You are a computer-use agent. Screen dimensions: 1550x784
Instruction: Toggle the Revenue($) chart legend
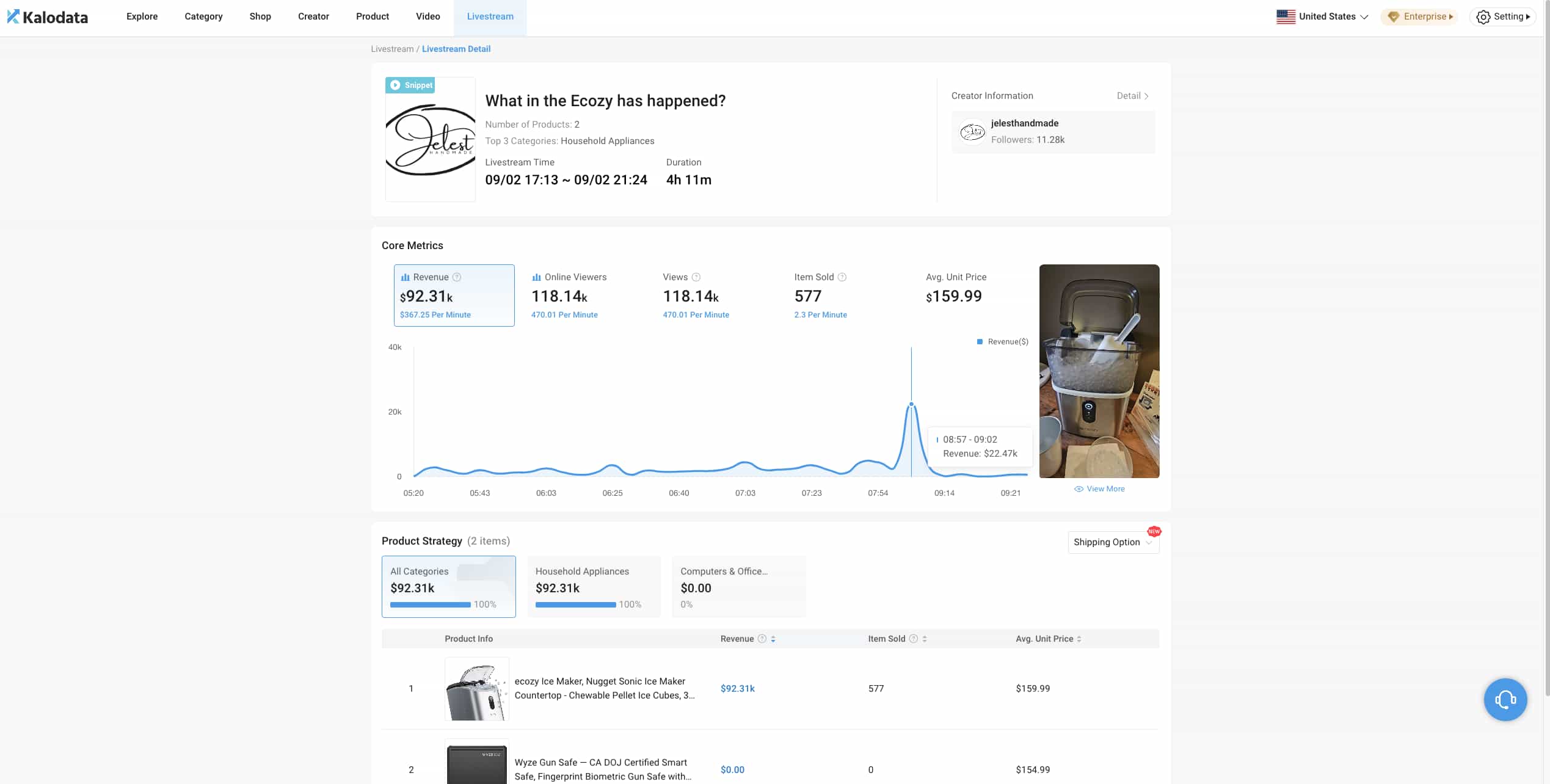(x=1003, y=342)
